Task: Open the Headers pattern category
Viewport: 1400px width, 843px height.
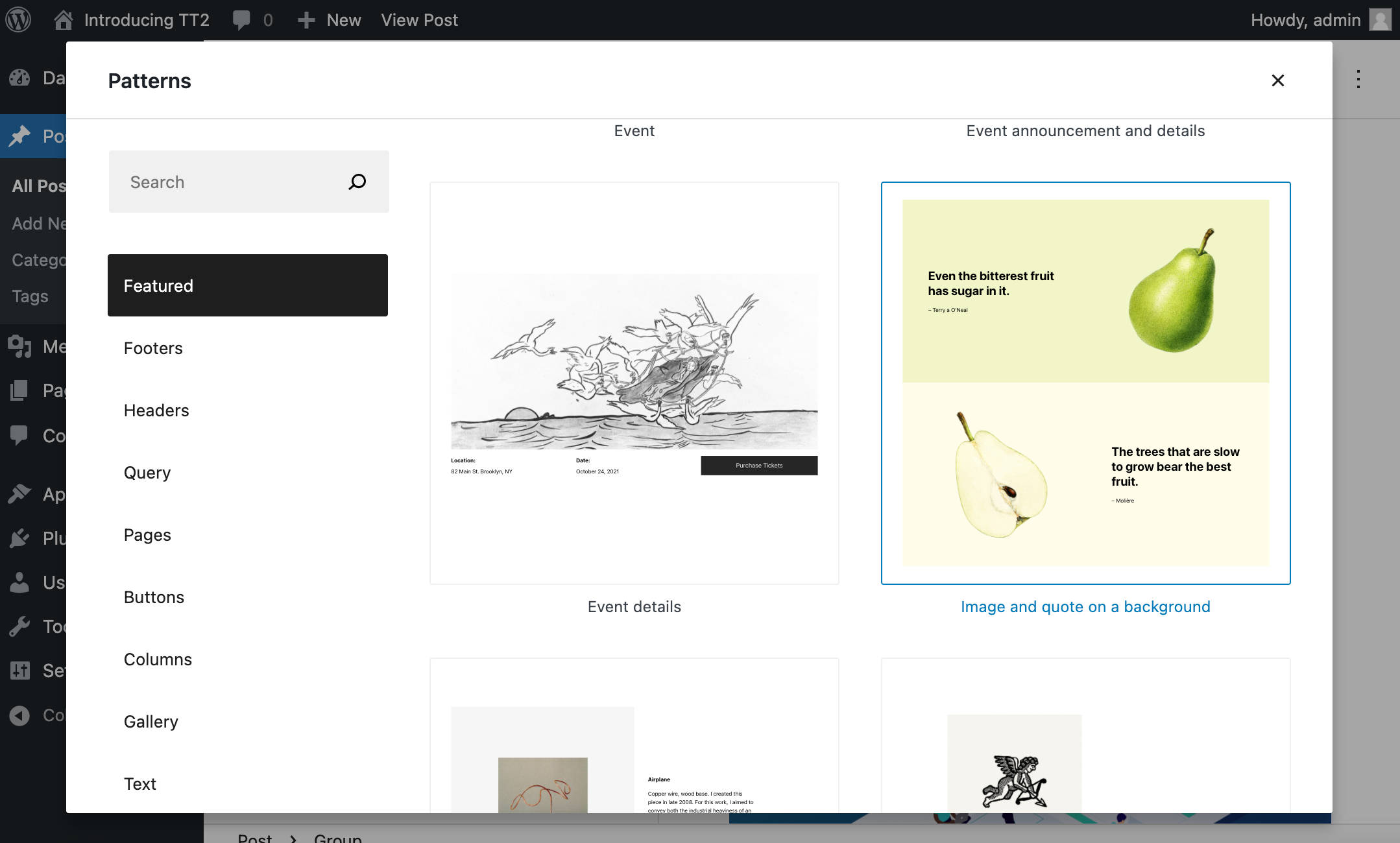Action: 156,410
